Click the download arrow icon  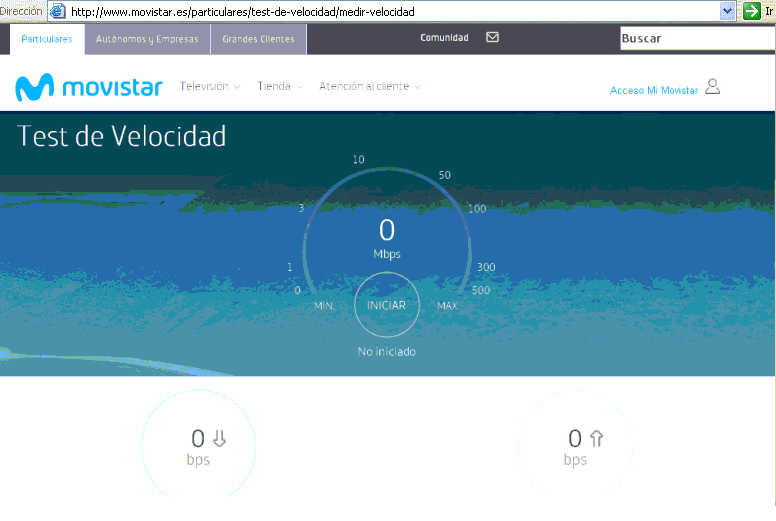pos(219,438)
